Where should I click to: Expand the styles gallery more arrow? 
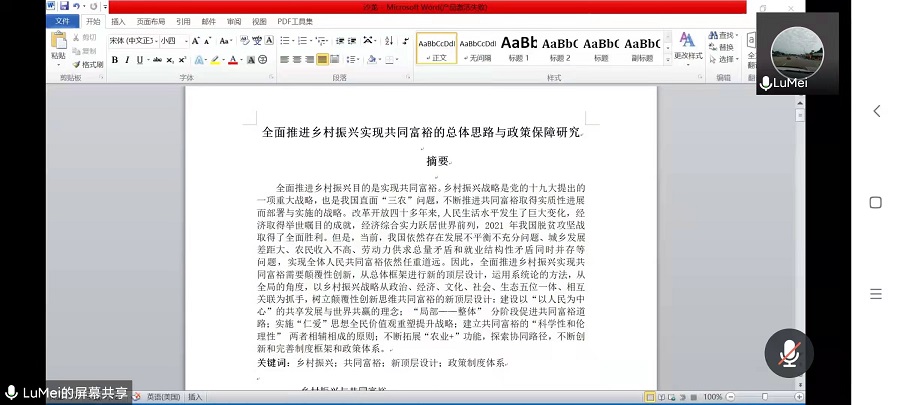pyautogui.click(x=665, y=59)
